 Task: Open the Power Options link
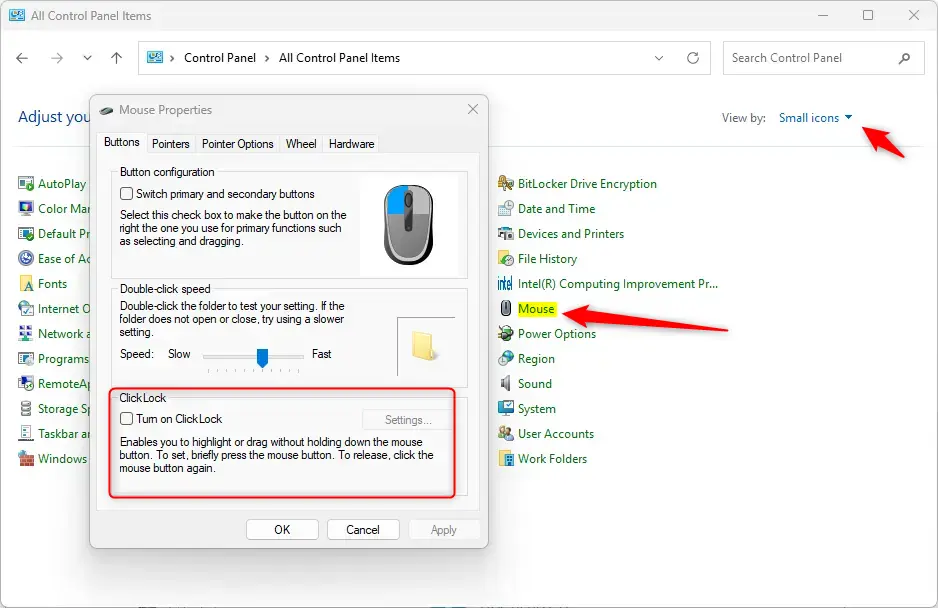coord(557,334)
